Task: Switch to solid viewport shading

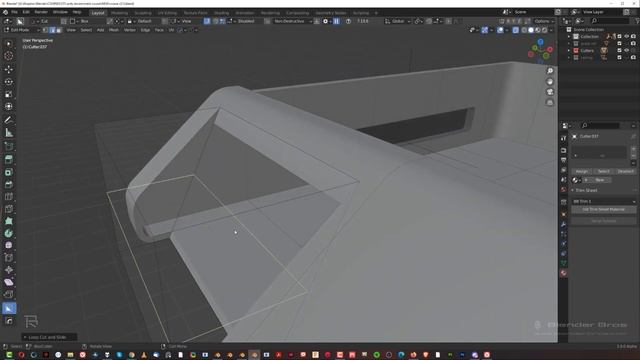Action: [531, 30]
